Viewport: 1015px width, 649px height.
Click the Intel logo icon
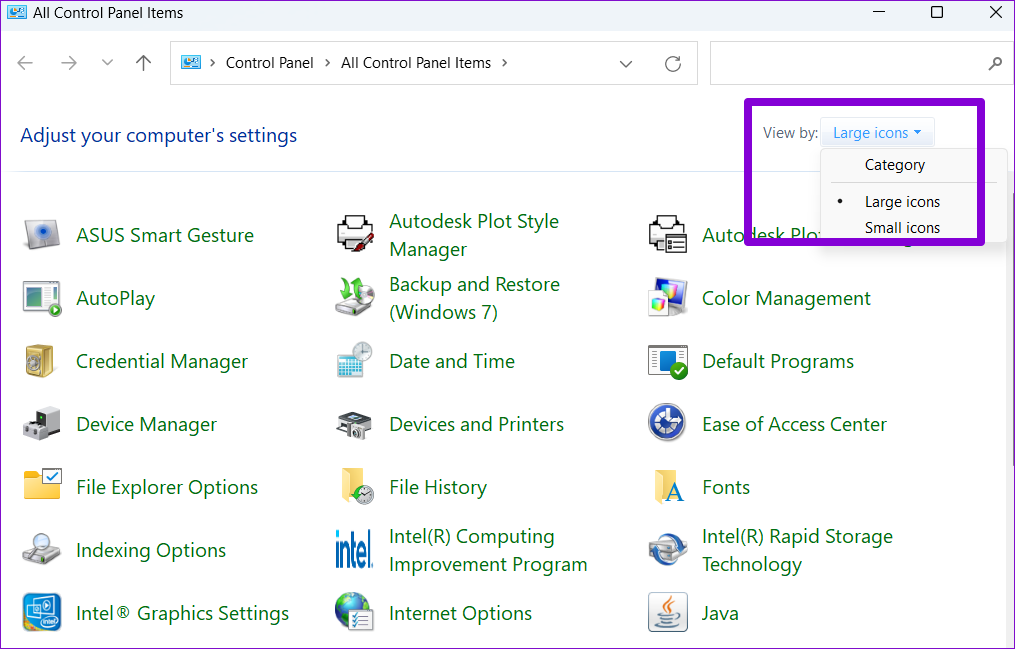[x=354, y=549]
